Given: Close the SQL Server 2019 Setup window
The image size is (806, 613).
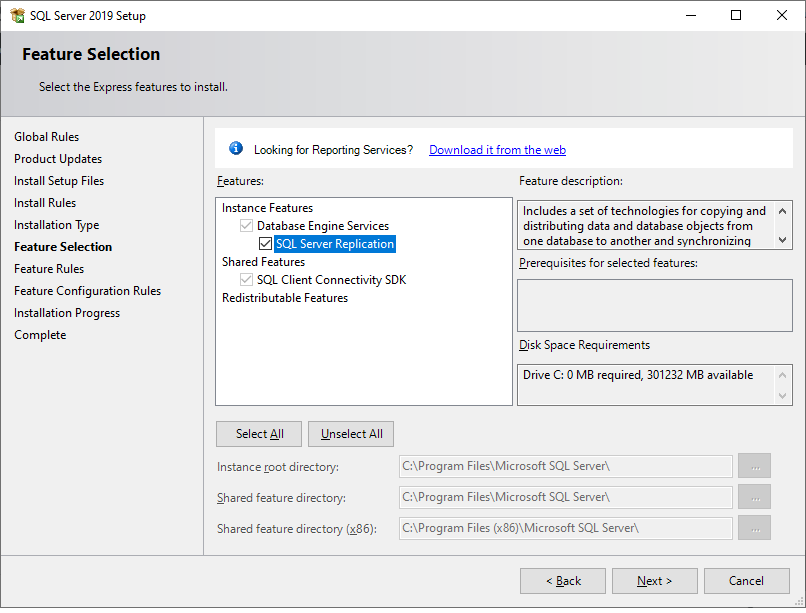Looking at the screenshot, I should click(782, 15).
